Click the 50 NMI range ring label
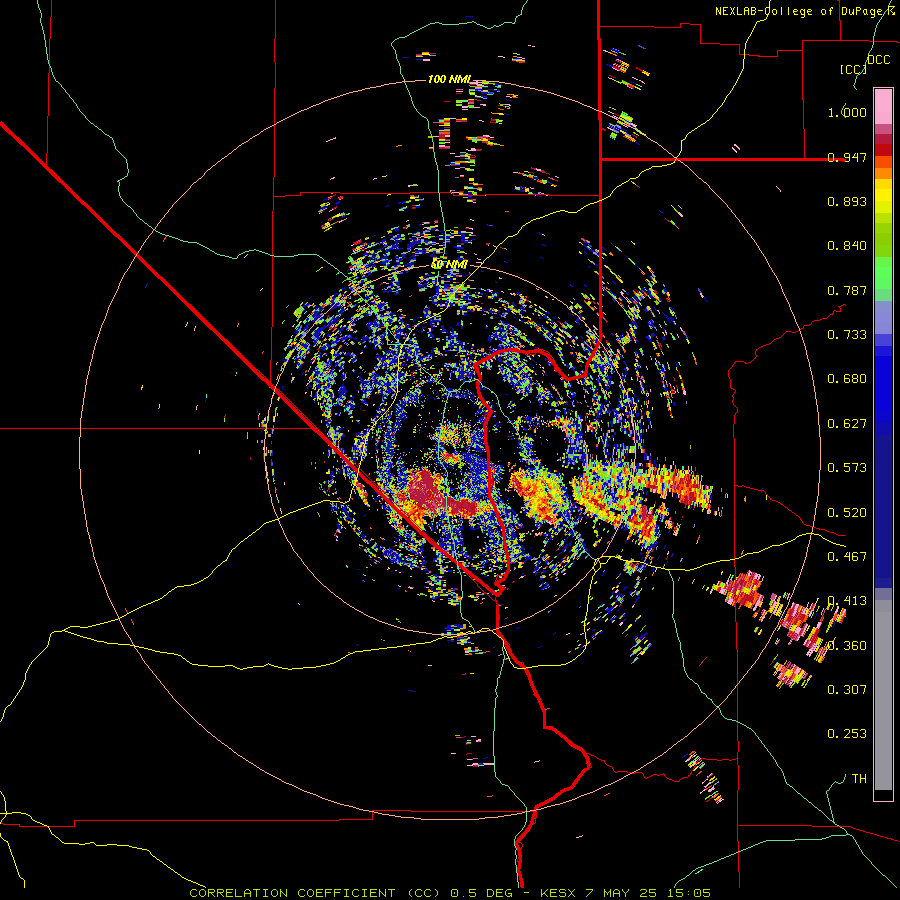The width and height of the screenshot is (900, 900). click(449, 264)
